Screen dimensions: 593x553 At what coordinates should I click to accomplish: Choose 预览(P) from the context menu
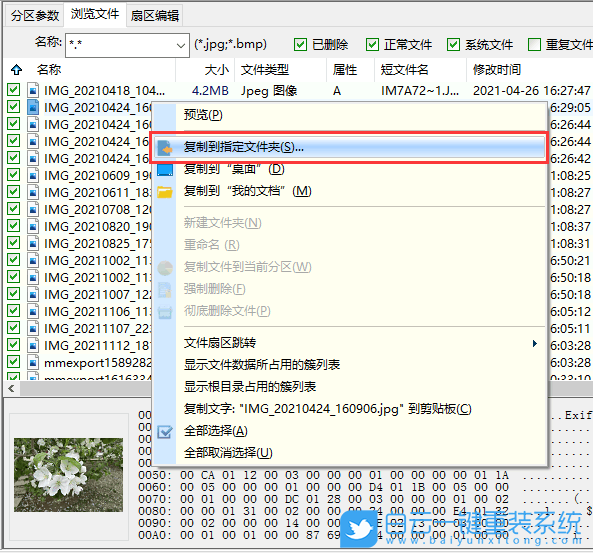(203, 115)
